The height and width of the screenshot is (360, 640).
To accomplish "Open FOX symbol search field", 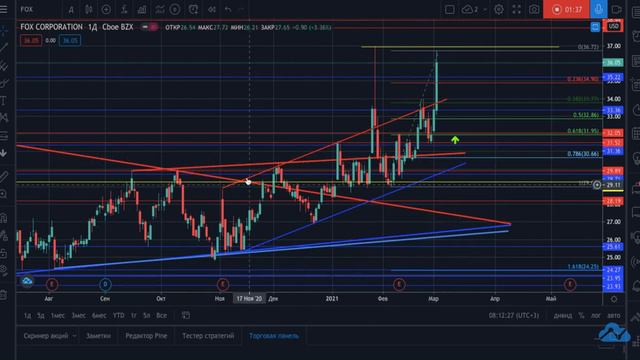I will point(27,9).
